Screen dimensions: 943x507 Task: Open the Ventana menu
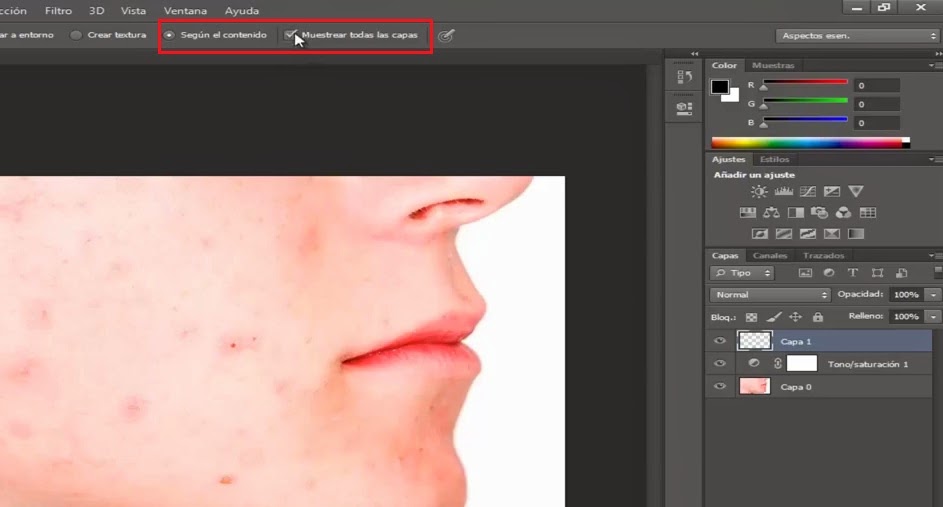click(x=185, y=11)
